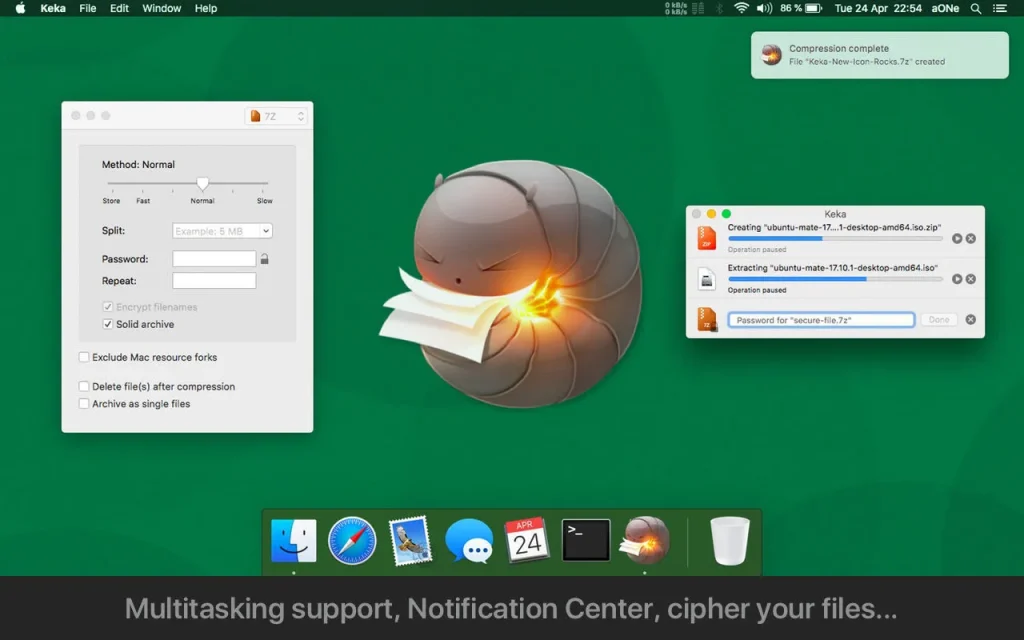The width and height of the screenshot is (1024, 640).
Task: Resume the paused ubuntu-mate zip creation
Action: coord(956,238)
